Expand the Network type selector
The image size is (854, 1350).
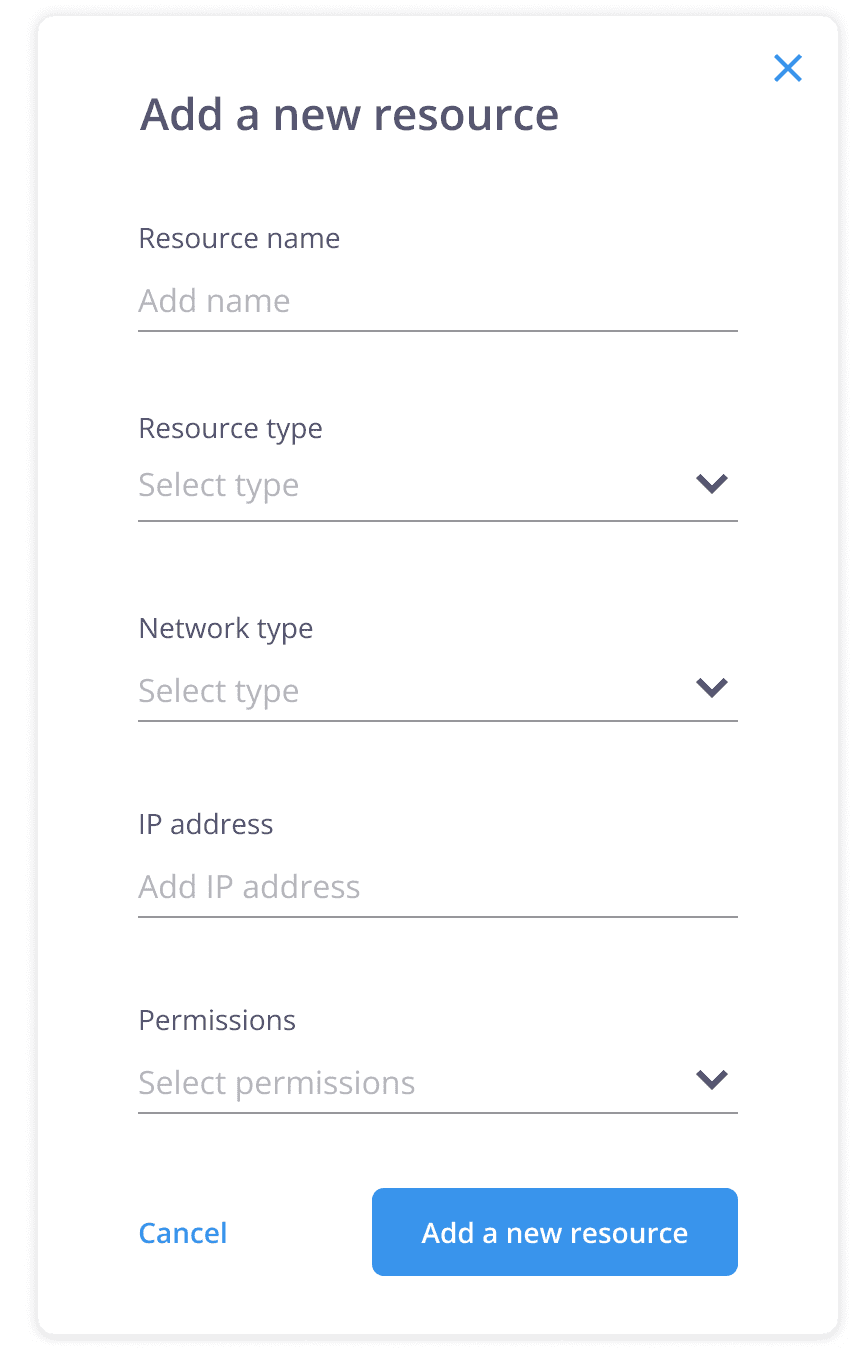coord(420,690)
